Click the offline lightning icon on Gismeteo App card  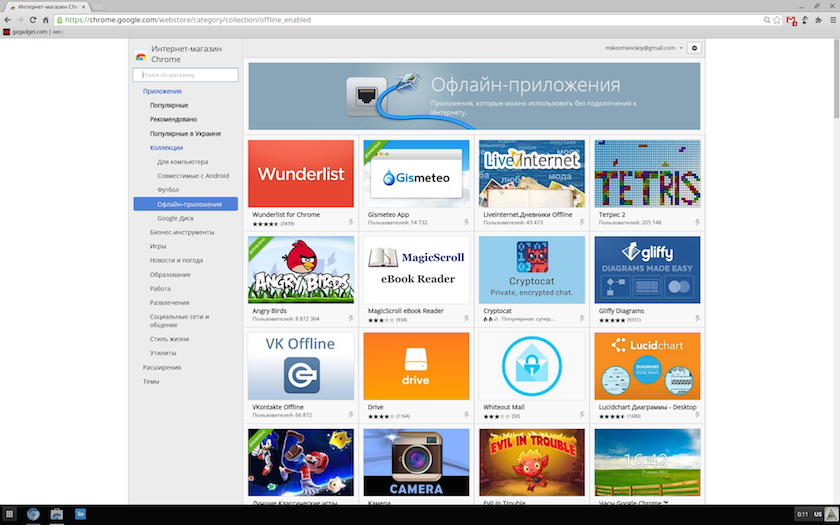(466, 222)
